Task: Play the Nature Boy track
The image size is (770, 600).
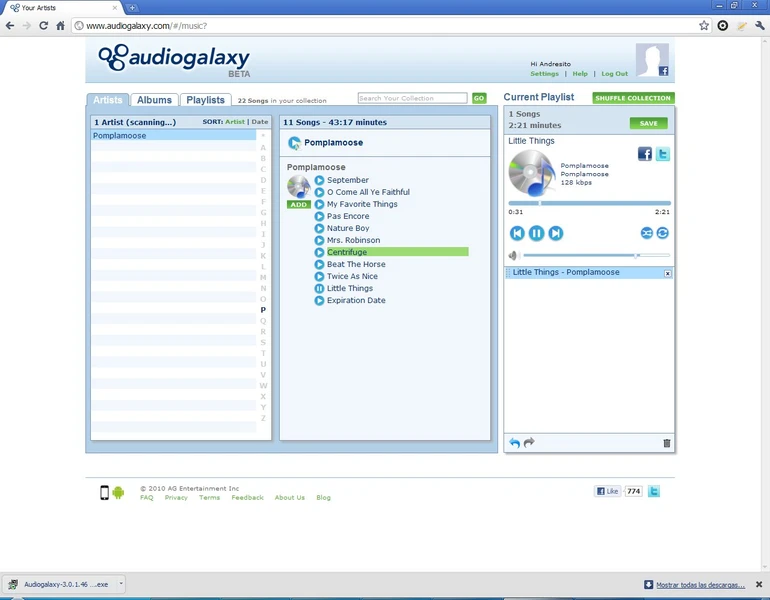Action: click(x=319, y=228)
